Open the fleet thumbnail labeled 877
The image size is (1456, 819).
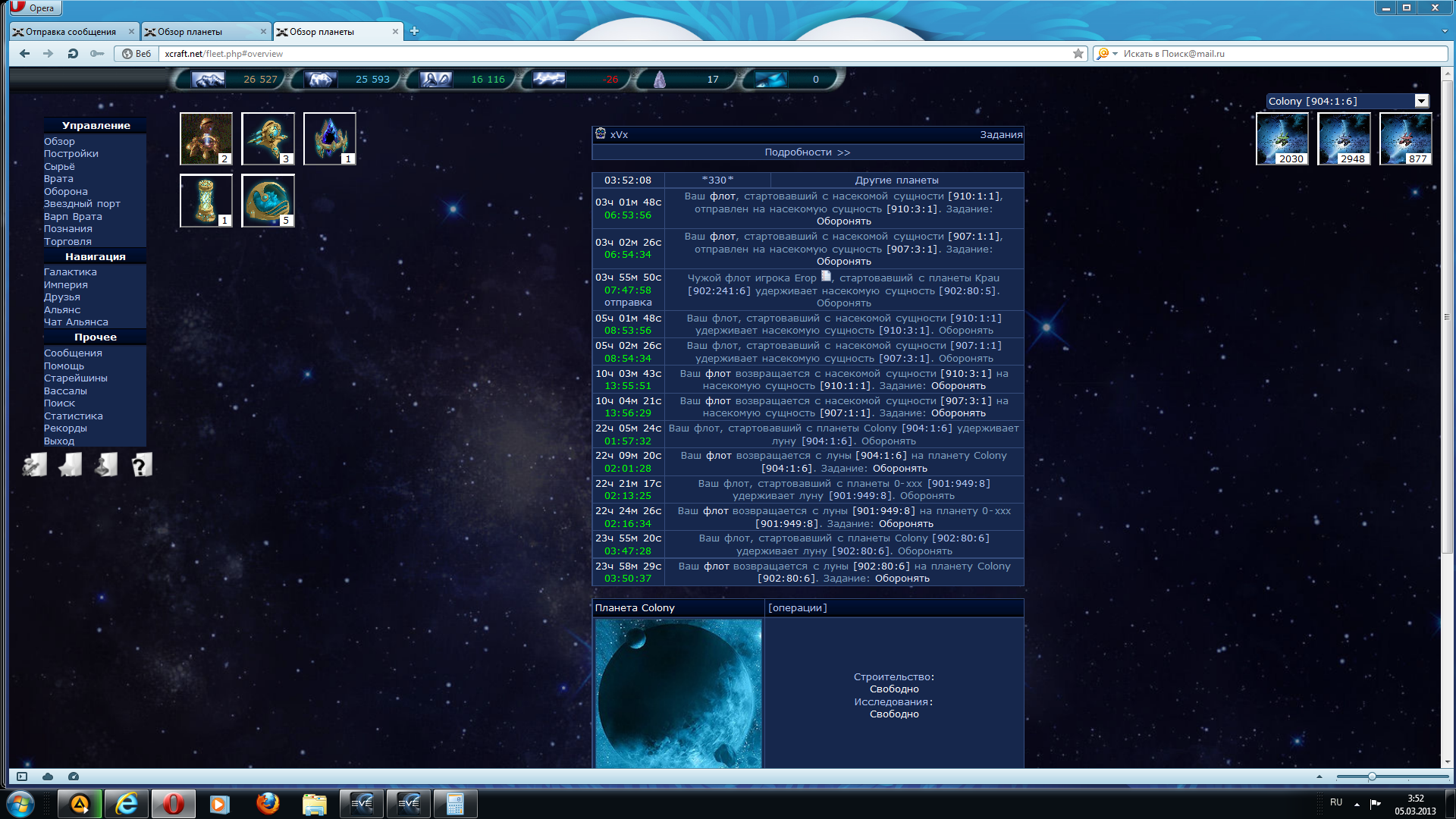[1406, 139]
